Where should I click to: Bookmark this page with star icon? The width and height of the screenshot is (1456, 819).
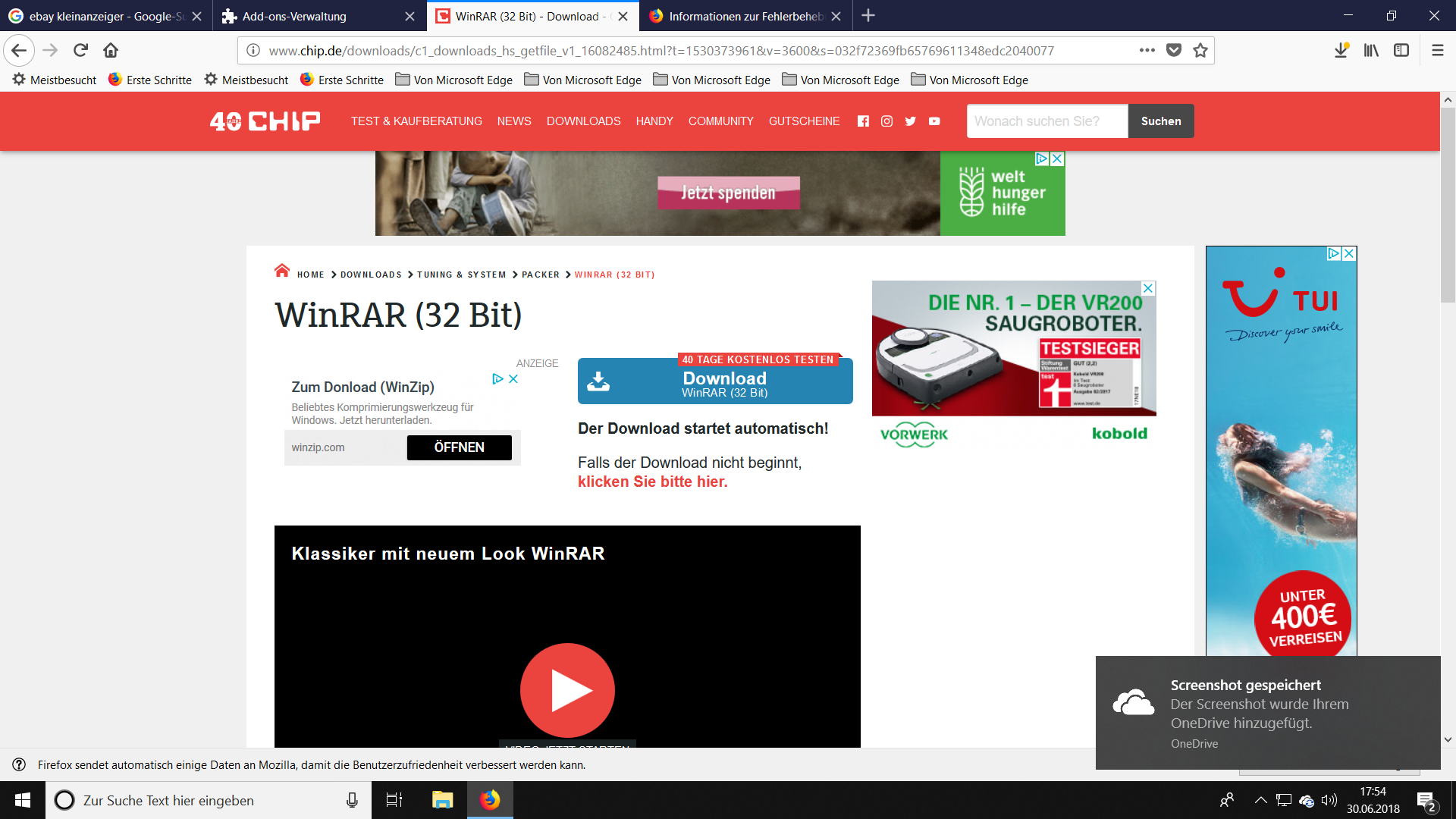(x=1200, y=50)
